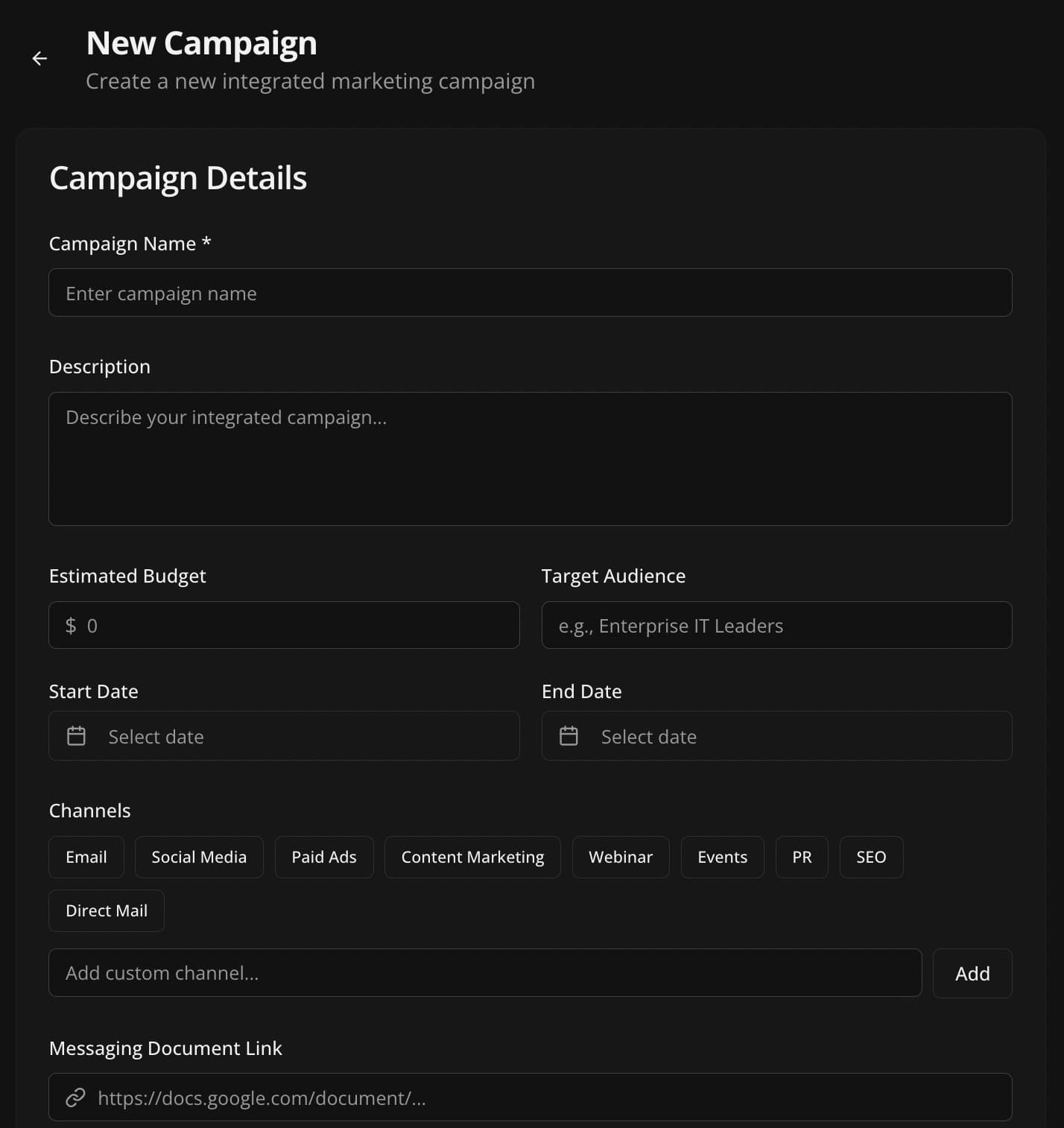Viewport: 1064px width, 1128px height.
Task: Enable the Direct Mail channel
Action: click(x=106, y=910)
